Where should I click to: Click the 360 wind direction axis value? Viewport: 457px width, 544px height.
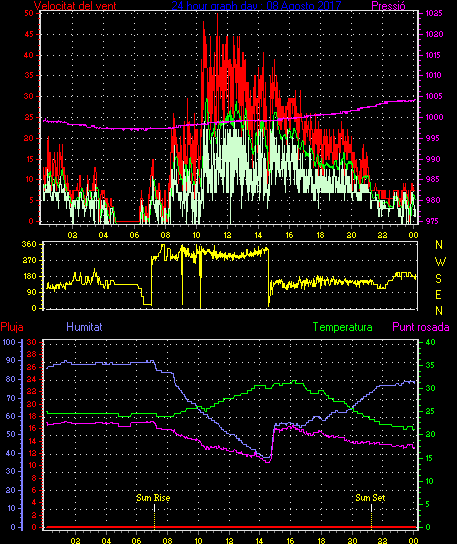pos(29,244)
